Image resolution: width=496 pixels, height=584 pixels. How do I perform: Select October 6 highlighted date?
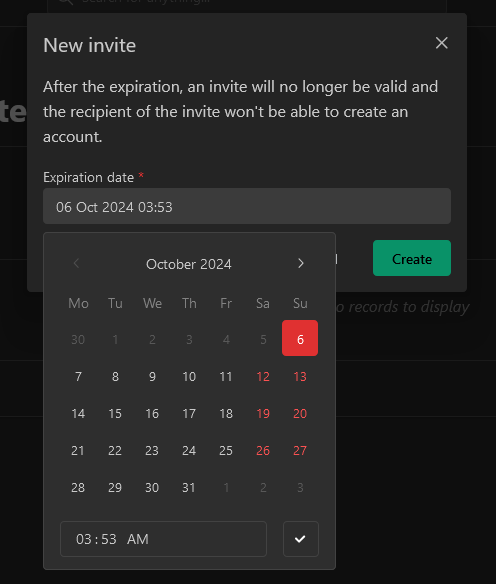click(x=300, y=338)
